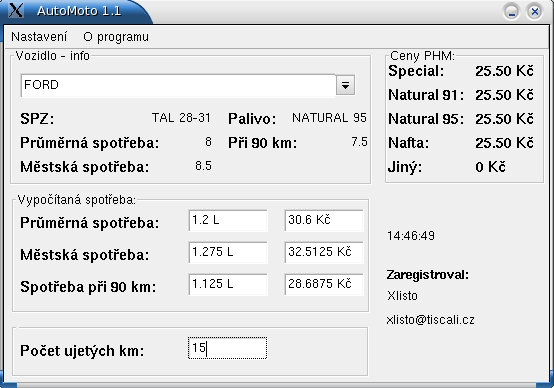The height and width of the screenshot is (388, 554).
Task: Select the Palivo: label
Action: tap(252, 119)
